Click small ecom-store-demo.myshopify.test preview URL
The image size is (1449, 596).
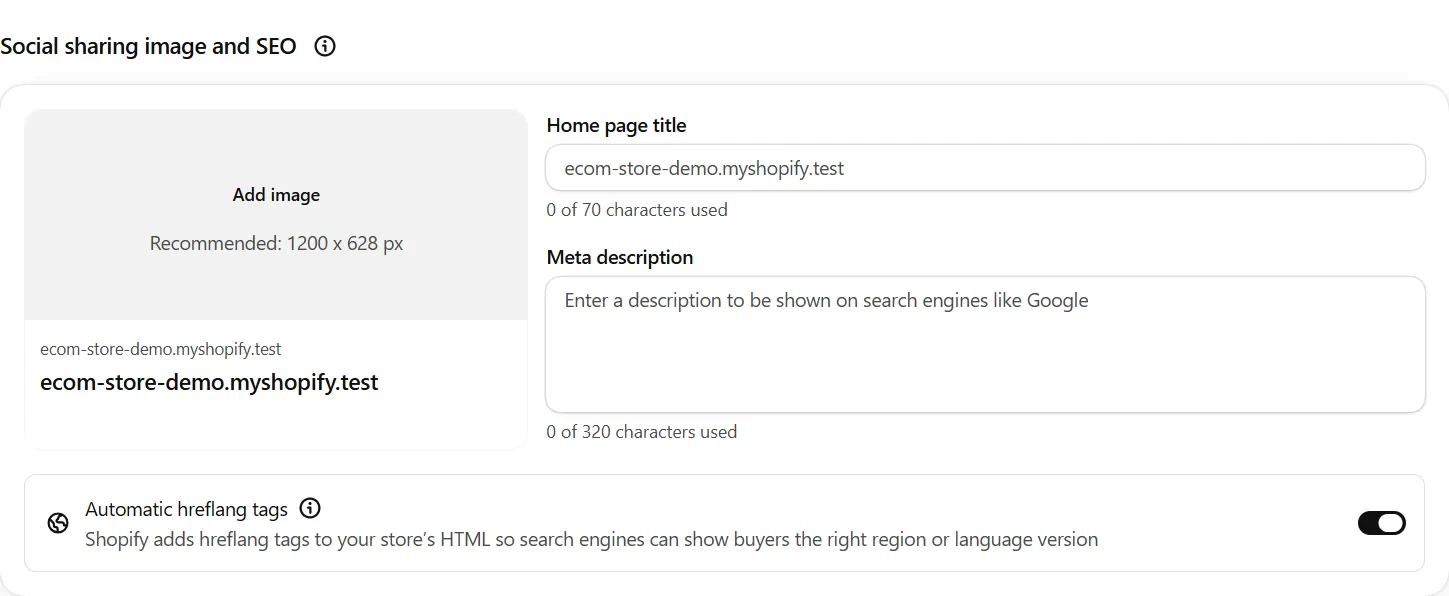(x=161, y=349)
